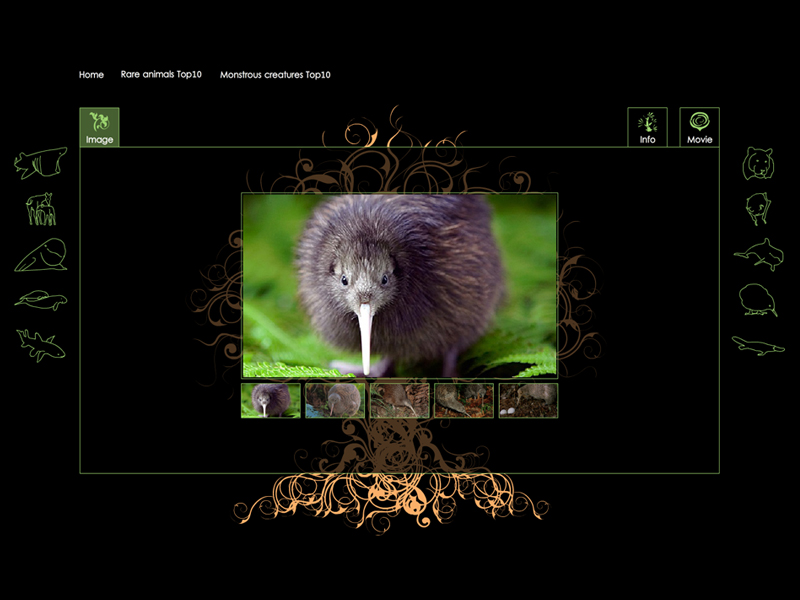Select the large whale head outline icon
800x600 pixels.
[x=41, y=255]
